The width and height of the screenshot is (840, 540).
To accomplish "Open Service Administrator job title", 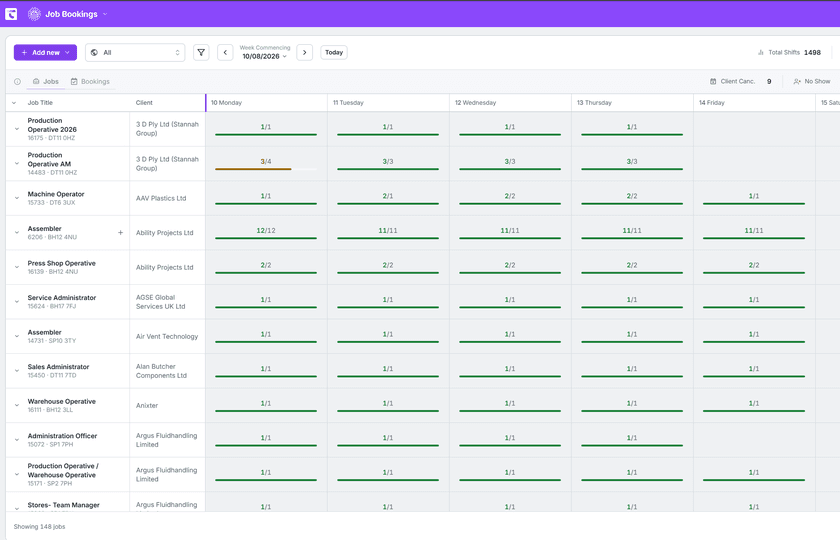I will point(62,297).
